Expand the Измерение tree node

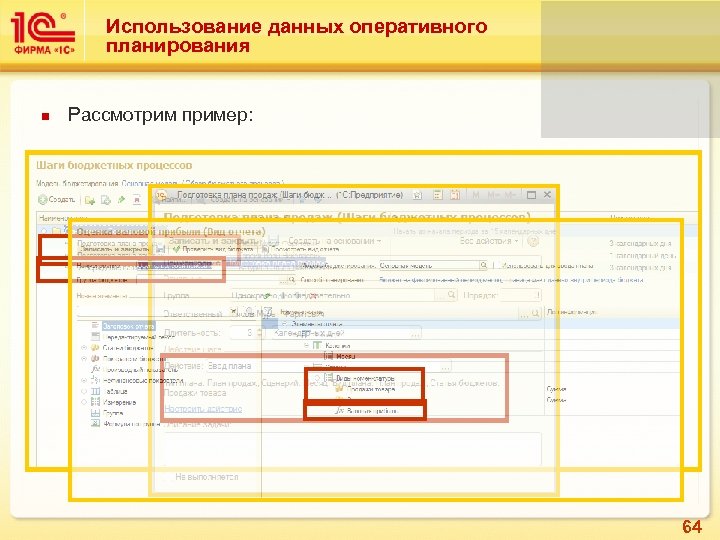pos(84,402)
